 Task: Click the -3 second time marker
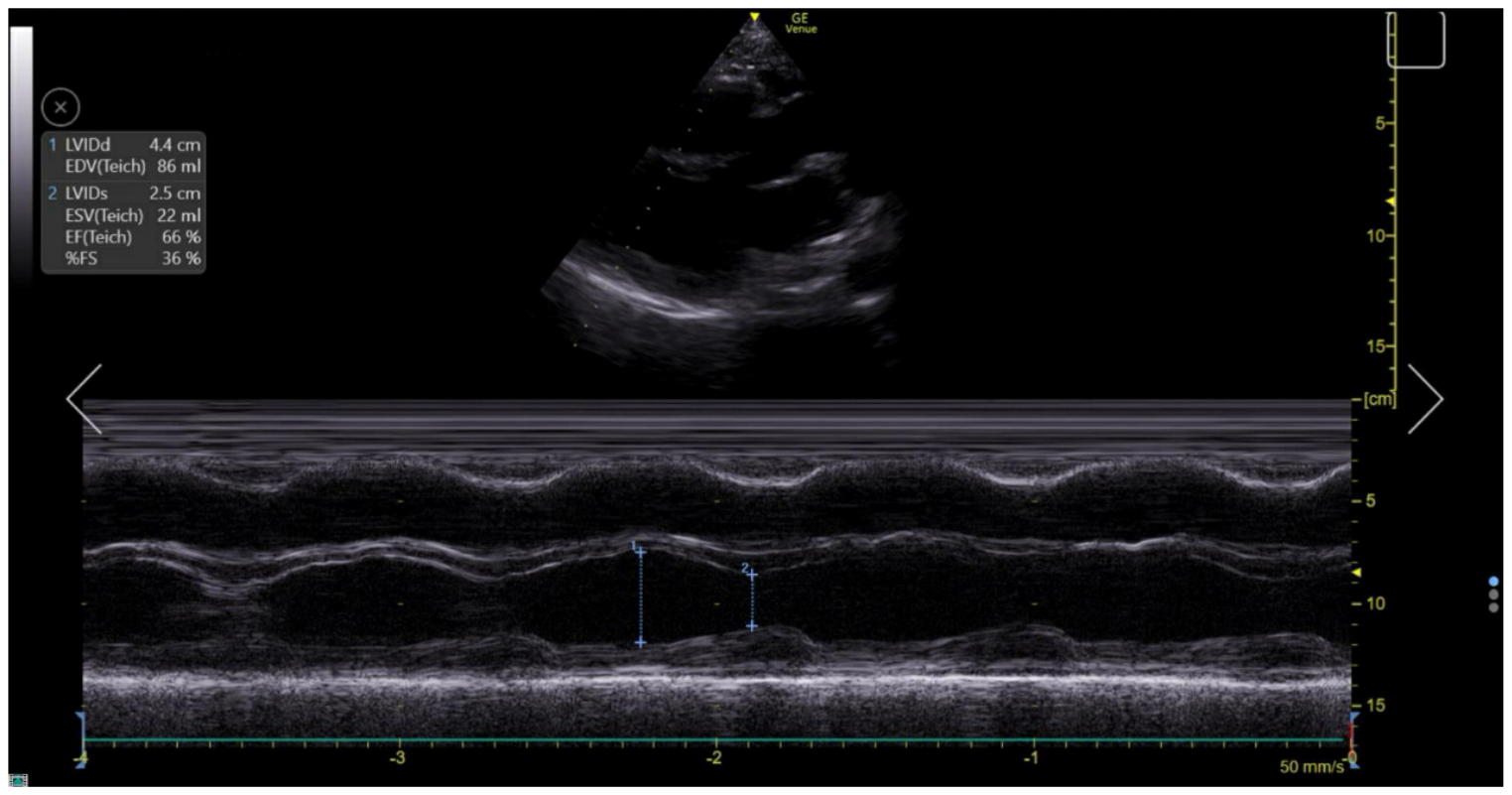398,758
